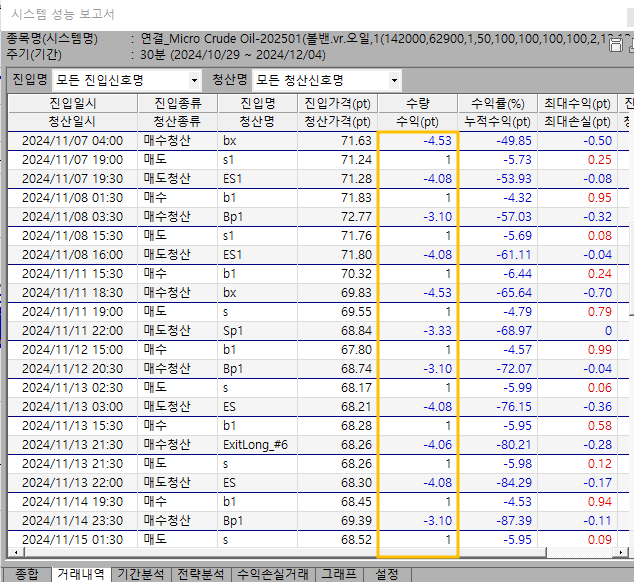Click the 수량 column header
This screenshot has width=634, height=582.
pyautogui.click(x=417, y=104)
